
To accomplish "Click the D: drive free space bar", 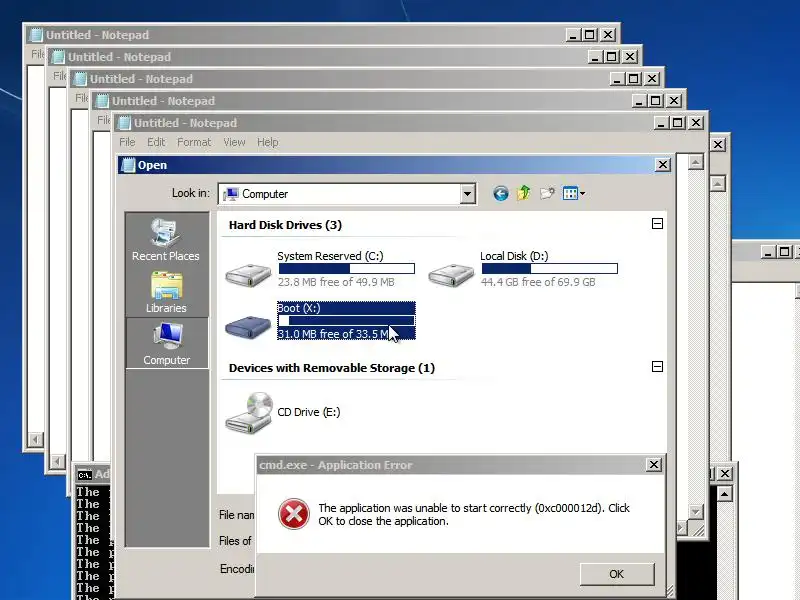I will tap(549, 268).
